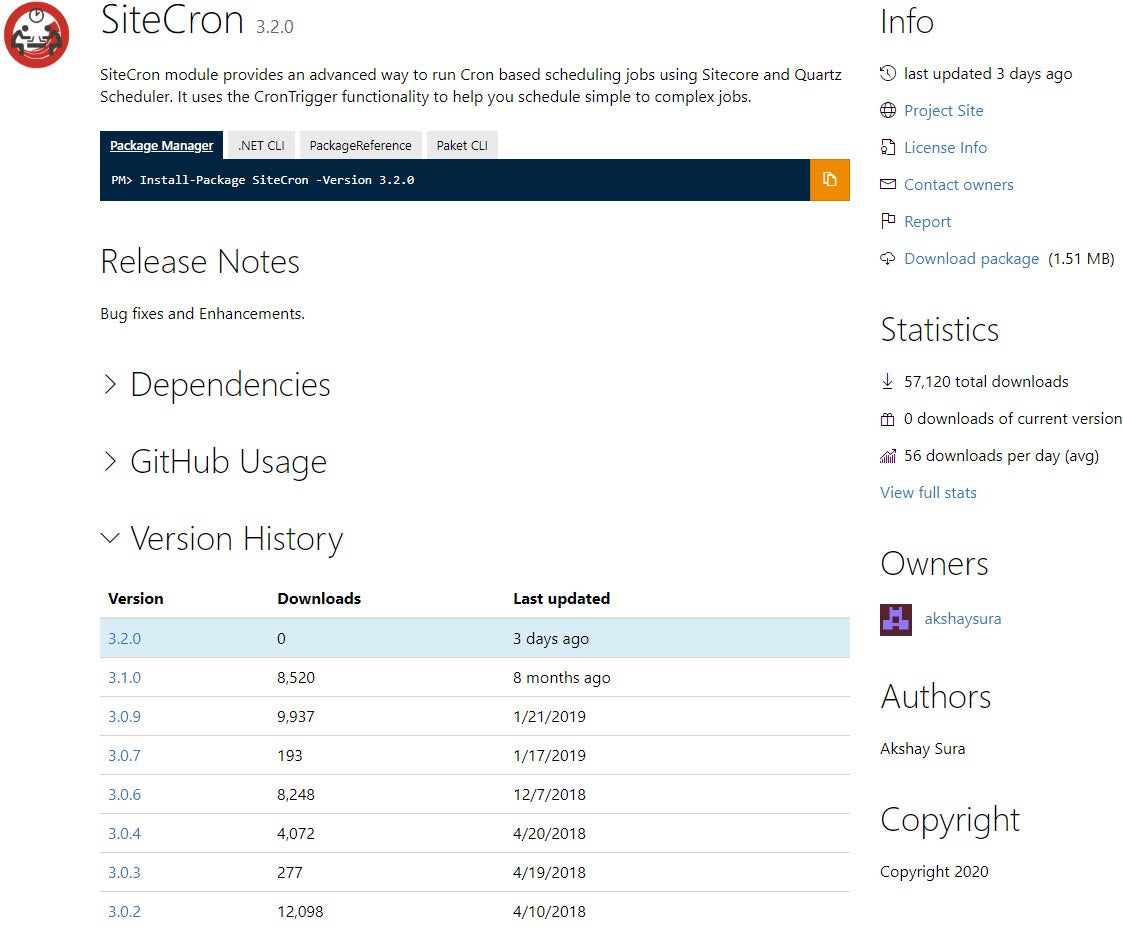Open the View full stats link

tap(928, 493)
